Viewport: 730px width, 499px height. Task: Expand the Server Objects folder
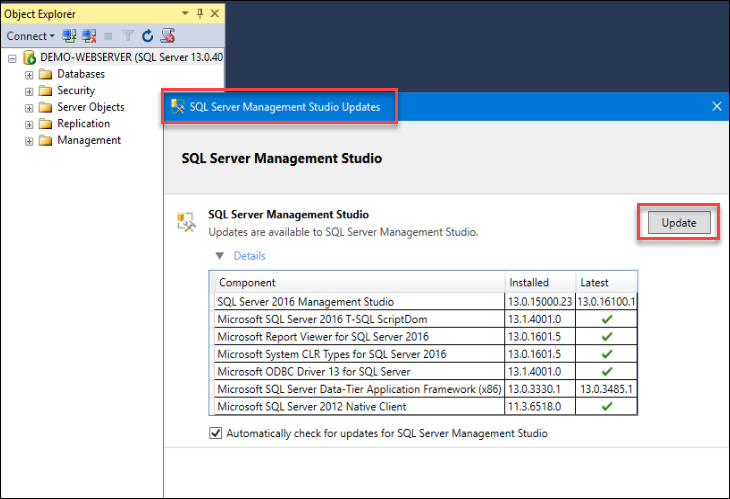tap(29, 108)
